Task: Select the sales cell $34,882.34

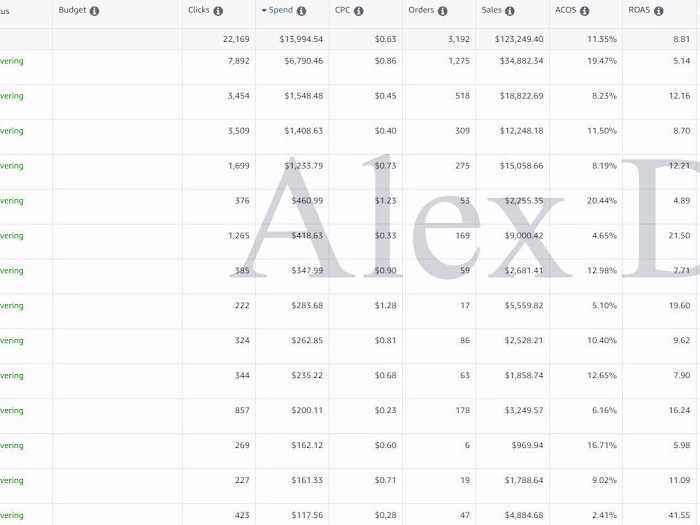Action: click(521, 61)
